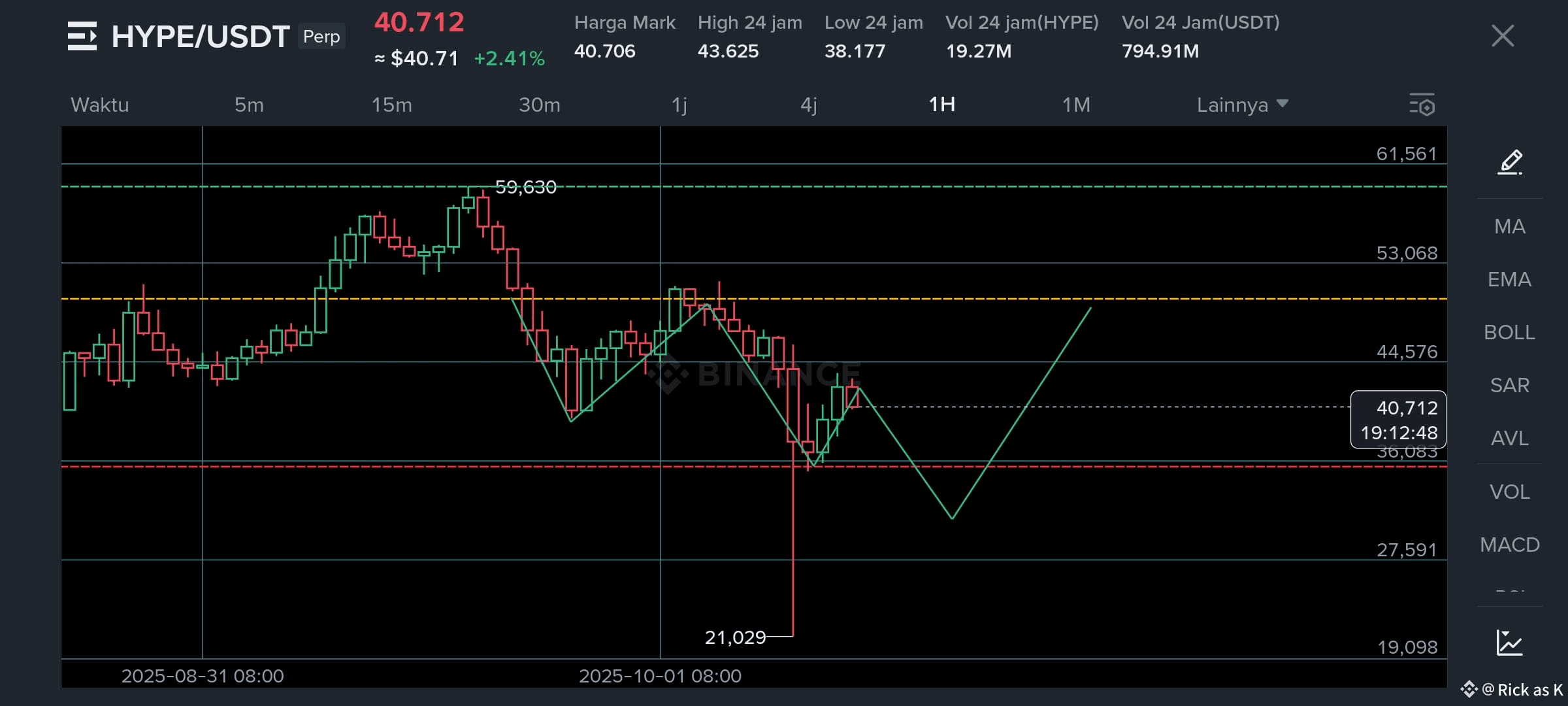Switch to the 5m timeframe
Image resolution: width=1568 pixels, height=706 pixels.
pos(249,105)
